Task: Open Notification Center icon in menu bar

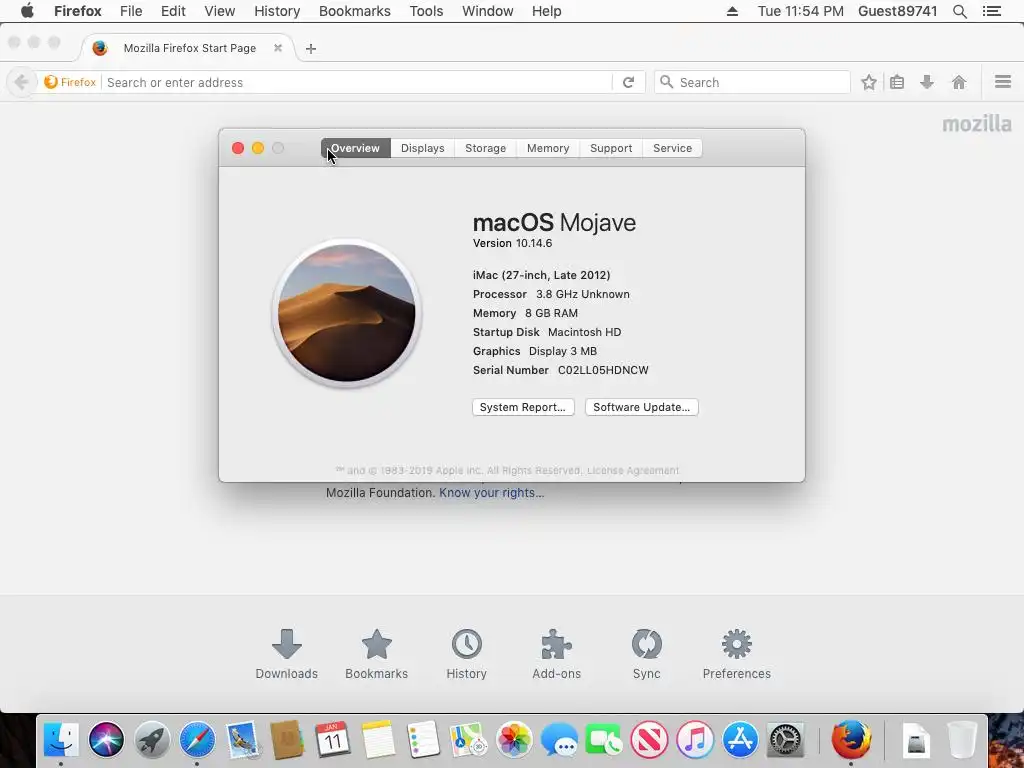Action: (992, 11)
